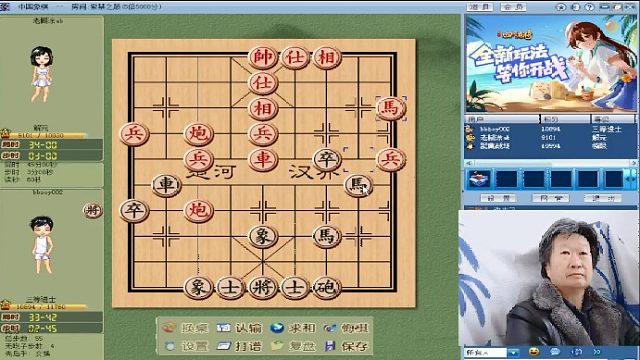Select the highlighted red 馬 on the right
Viewport: 640px width, 360px height.
[x=391, y=108]
